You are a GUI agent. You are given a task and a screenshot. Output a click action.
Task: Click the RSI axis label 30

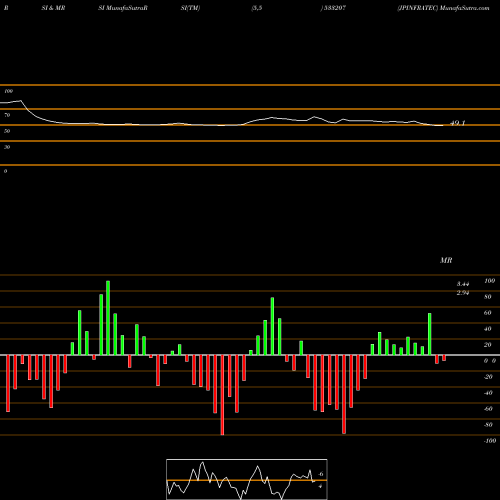click(x=7, y=147)
